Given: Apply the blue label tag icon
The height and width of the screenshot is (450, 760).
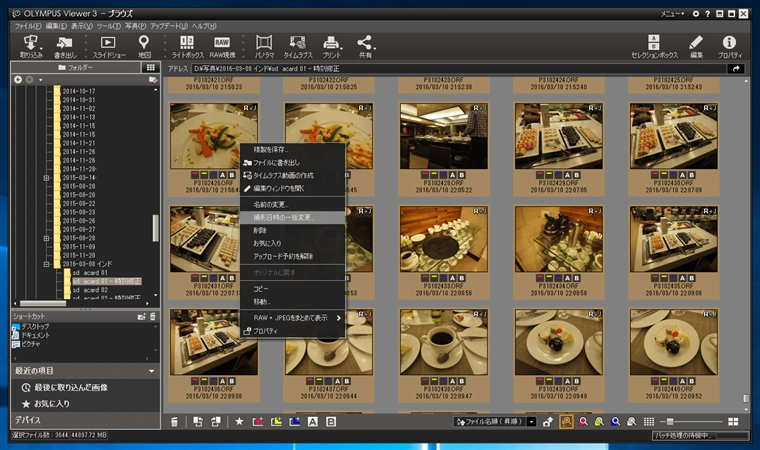Looking at the screenshot, I should pyautogui.click(x=295, y=422).
